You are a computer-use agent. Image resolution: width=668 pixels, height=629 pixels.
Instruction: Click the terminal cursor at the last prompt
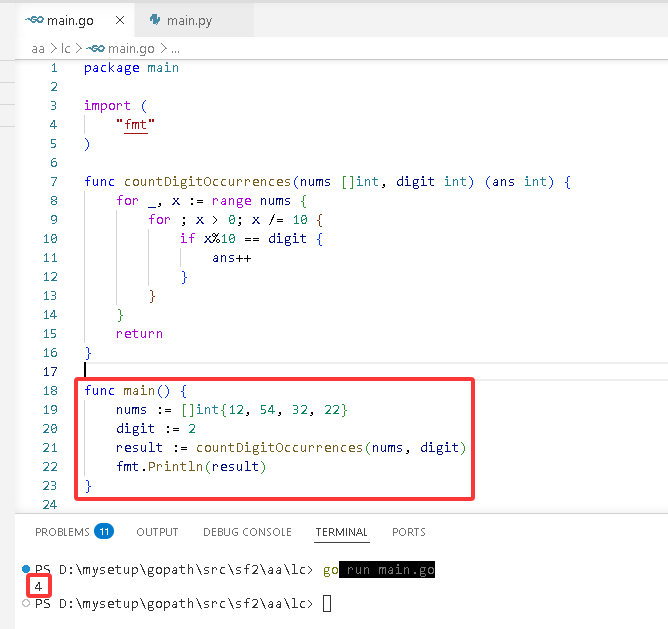327,603
